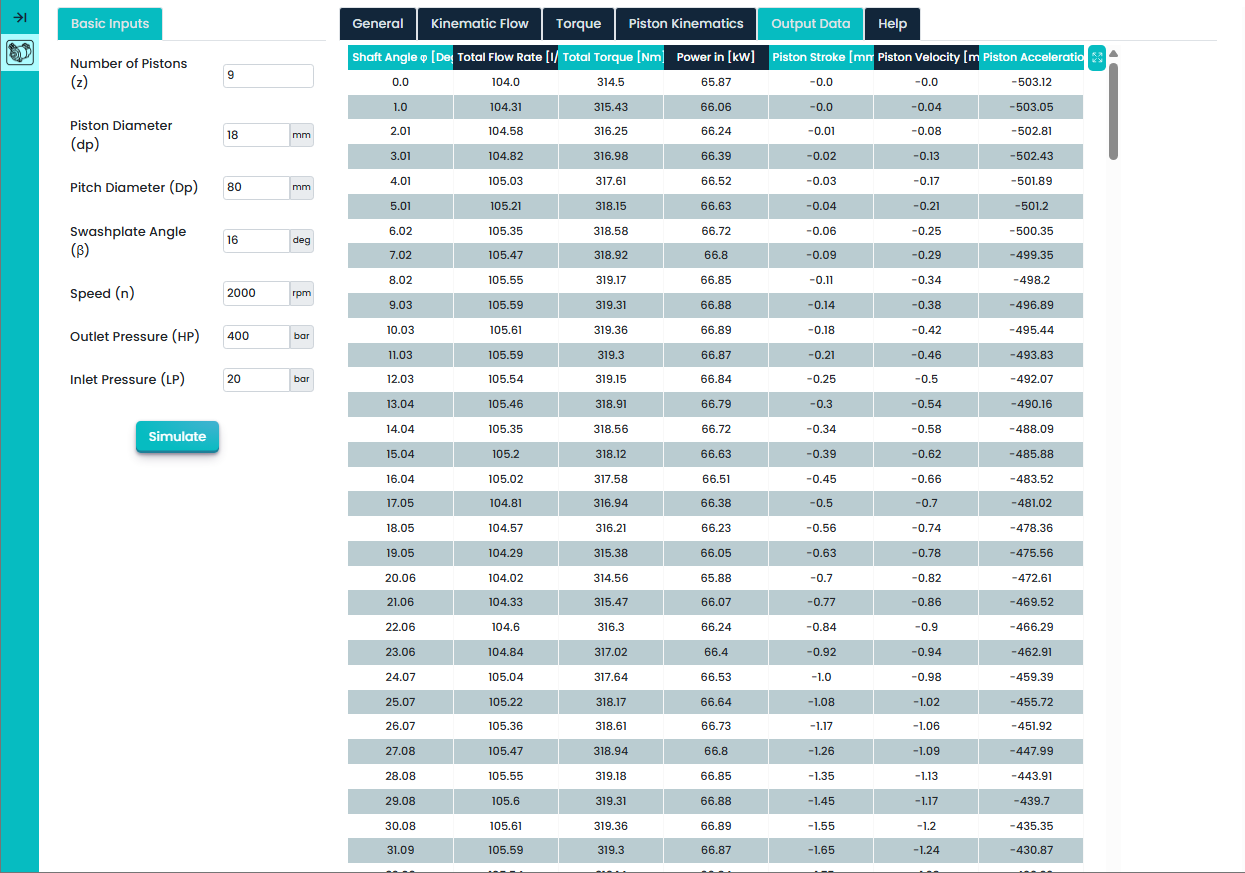Screen dimensions: 1245x873
Task: Open the General tab
Action: click(x=378, y=24)
